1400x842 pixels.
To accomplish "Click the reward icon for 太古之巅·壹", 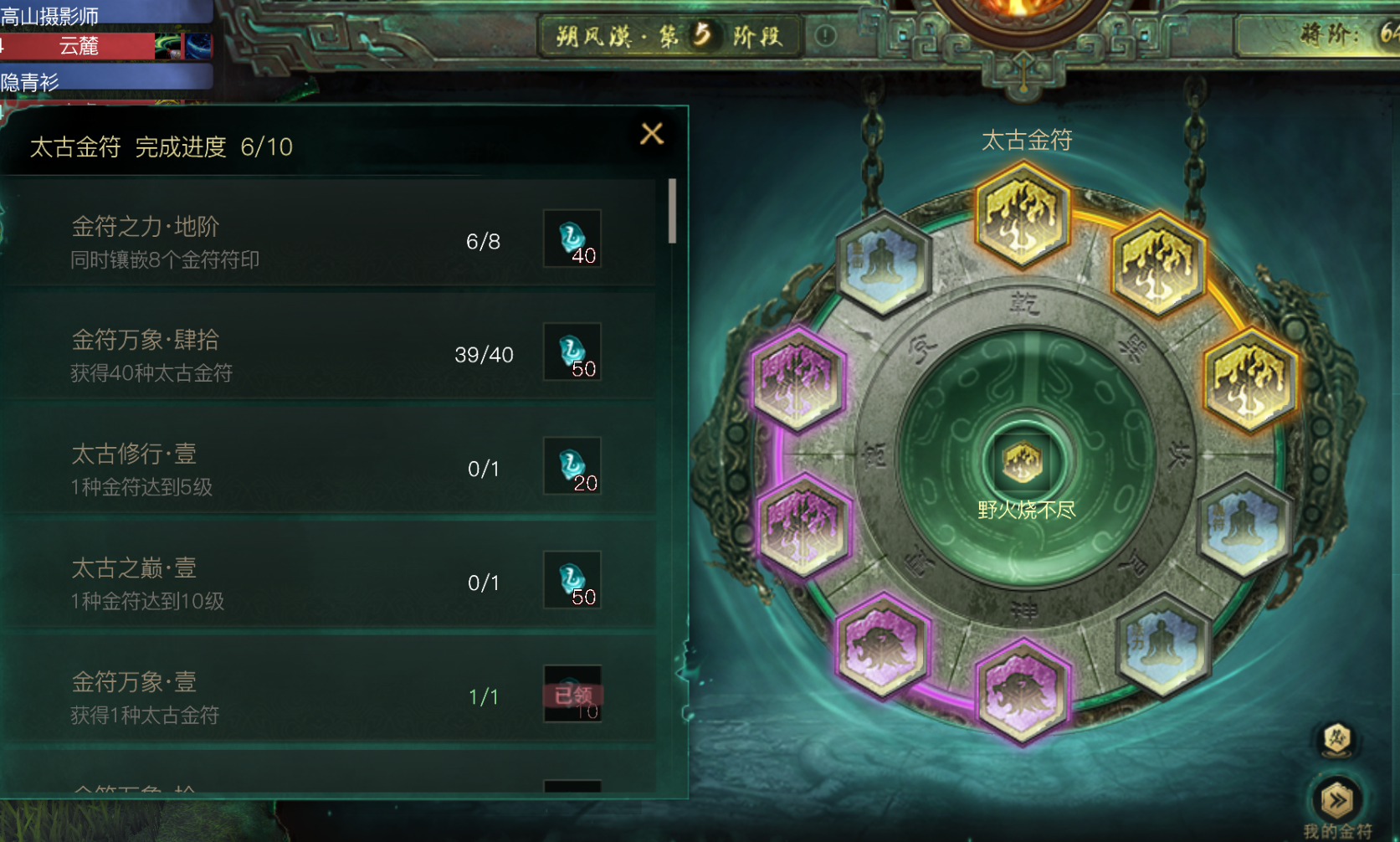I will (x=572, y=580).
